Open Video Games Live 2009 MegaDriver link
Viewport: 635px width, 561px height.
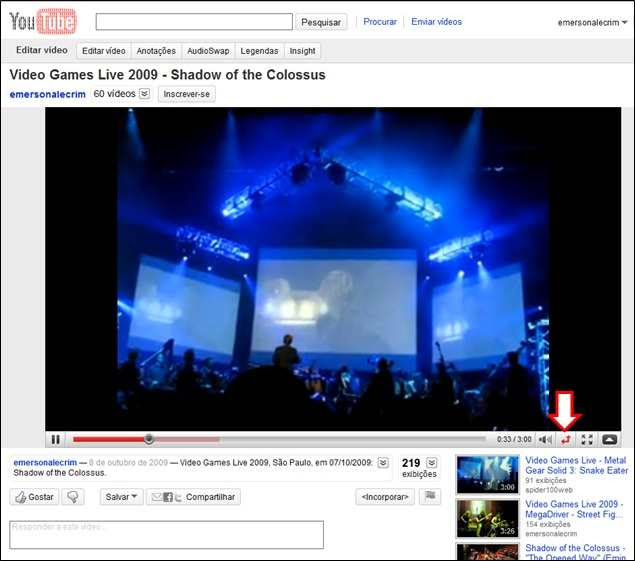pos(573,509)
